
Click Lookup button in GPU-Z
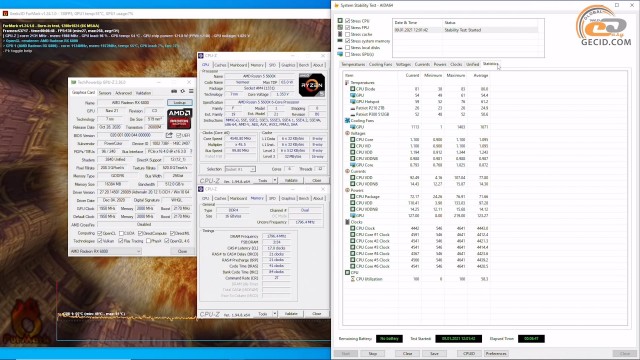click(180, 102)
